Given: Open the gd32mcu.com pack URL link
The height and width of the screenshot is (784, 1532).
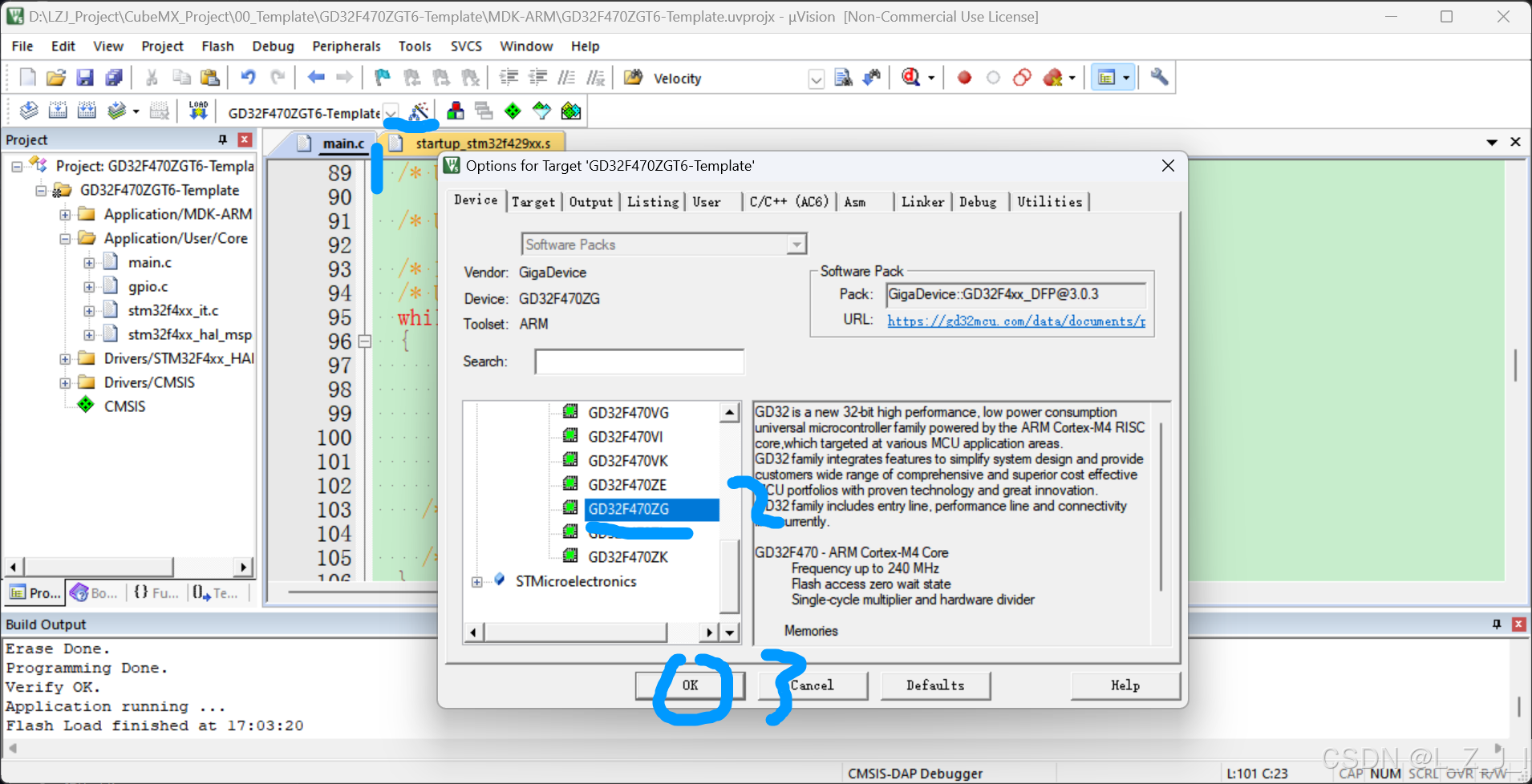Looking at the screenshot, I should click(x=1016, y=321).
